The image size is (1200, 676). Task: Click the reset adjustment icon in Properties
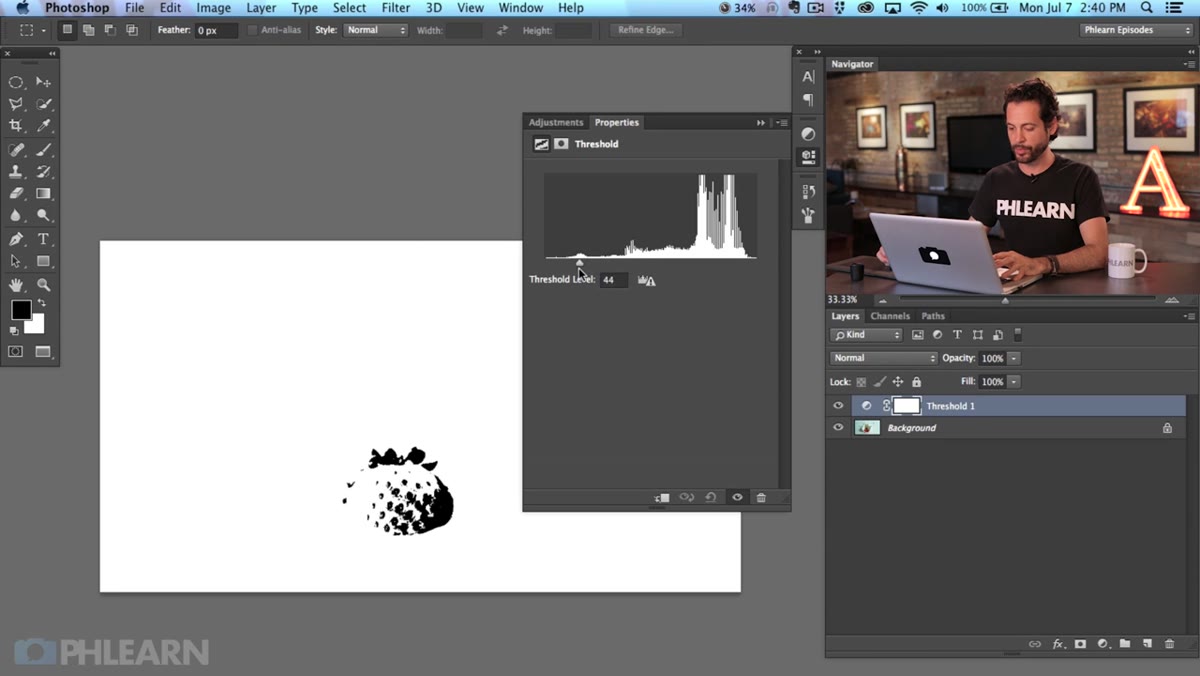click(711, 497)
